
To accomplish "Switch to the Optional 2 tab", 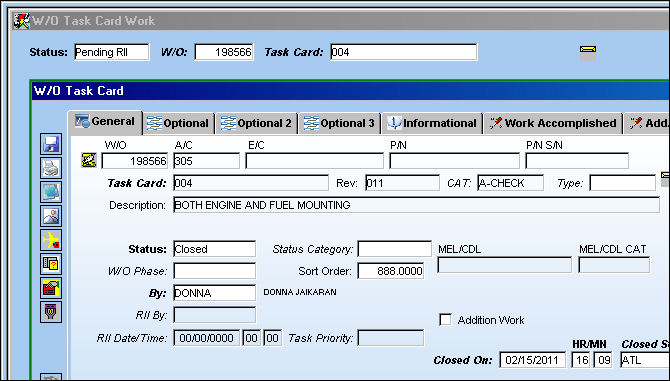I will tap(256, 123).
